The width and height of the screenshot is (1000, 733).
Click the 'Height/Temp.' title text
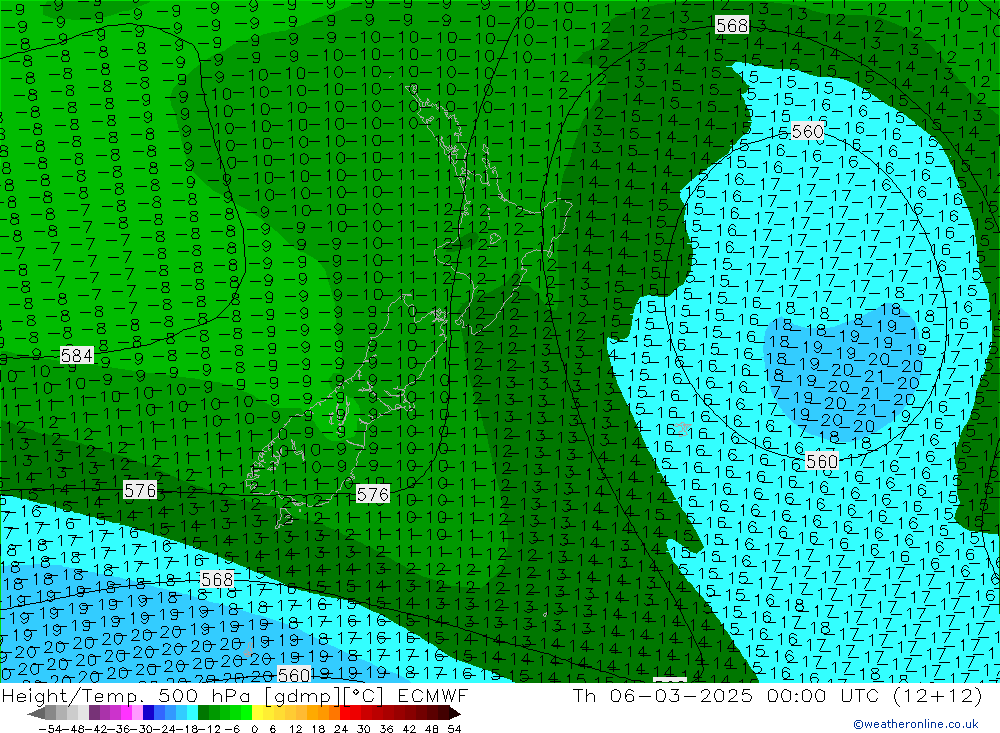(x=74, y=696)
